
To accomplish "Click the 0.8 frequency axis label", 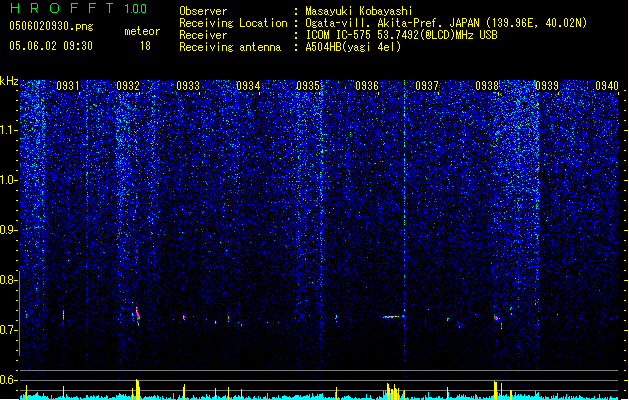I will (x=8, y=280).
